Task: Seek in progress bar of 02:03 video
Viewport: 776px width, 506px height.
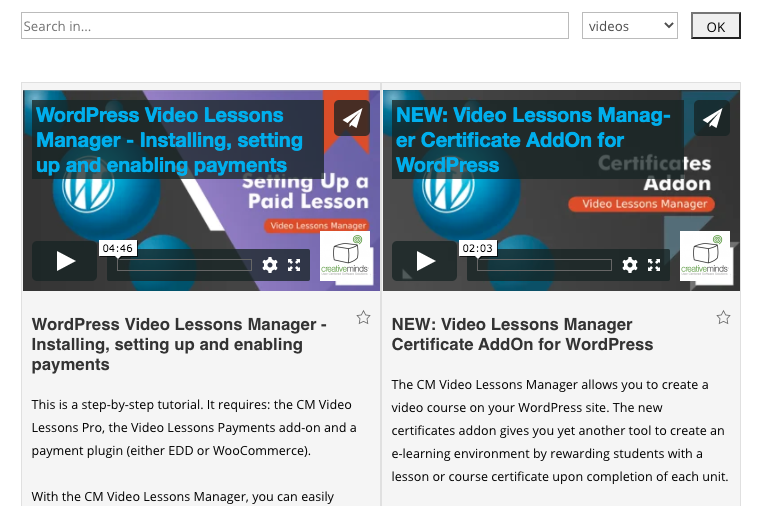Action: click(x=544, y=265)
